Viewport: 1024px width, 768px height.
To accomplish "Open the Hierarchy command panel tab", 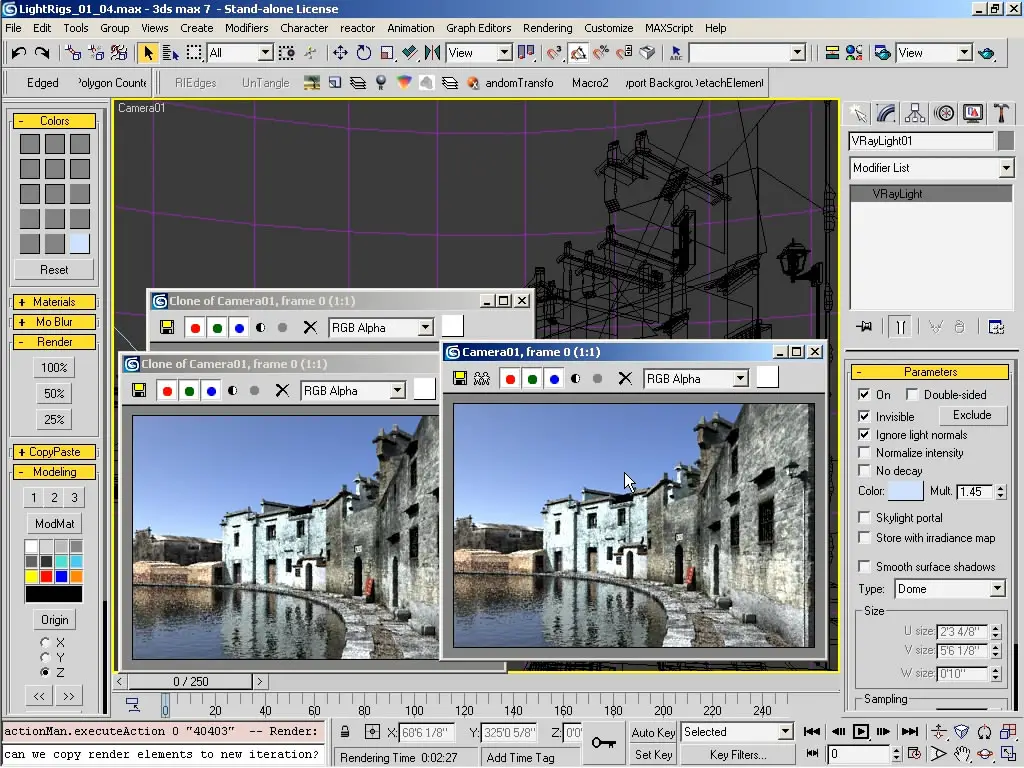I will (x=915, y=114).
